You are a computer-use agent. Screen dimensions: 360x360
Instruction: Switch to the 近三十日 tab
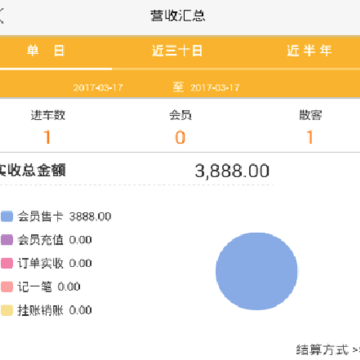click(x=177, y=51)
